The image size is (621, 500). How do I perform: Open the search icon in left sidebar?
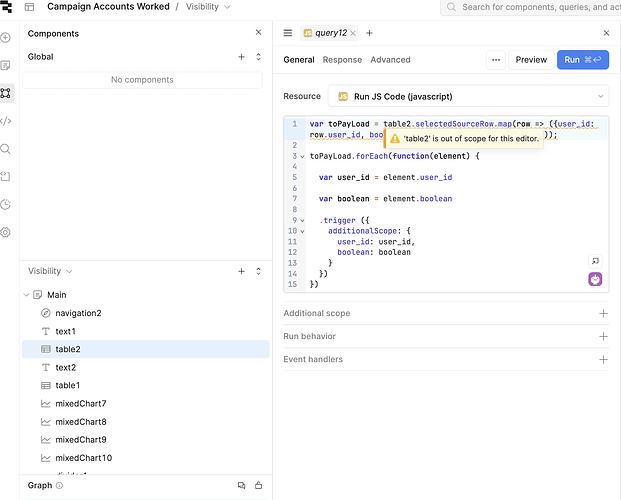pyautogui.click(x=6, y=149)
